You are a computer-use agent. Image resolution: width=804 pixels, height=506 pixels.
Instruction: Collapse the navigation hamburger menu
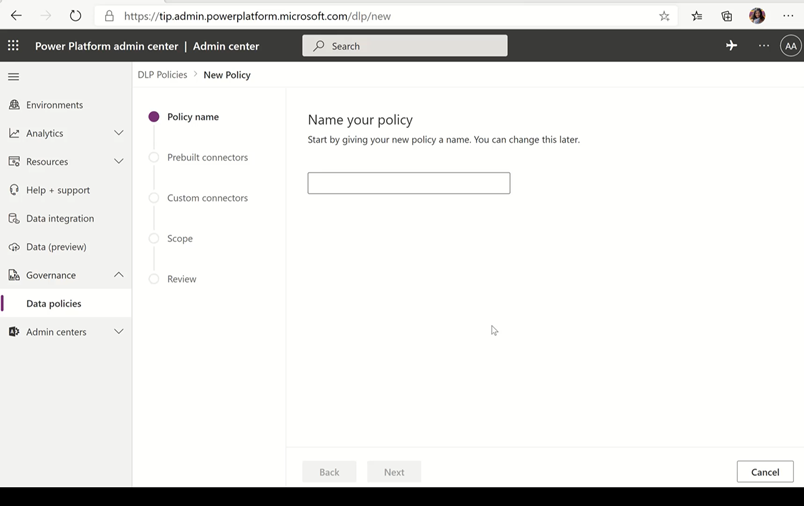tap(14, 77)
